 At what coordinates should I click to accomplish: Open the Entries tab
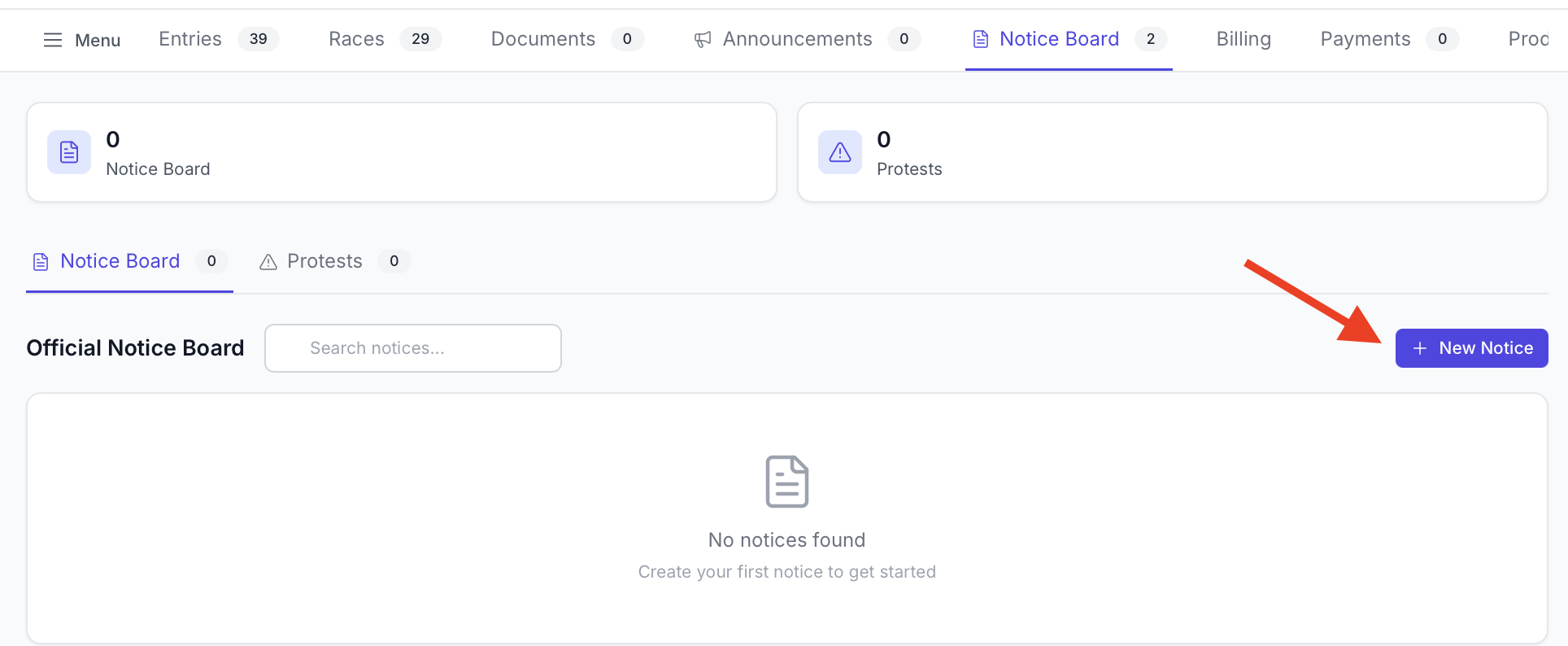(x=190, y=39)
